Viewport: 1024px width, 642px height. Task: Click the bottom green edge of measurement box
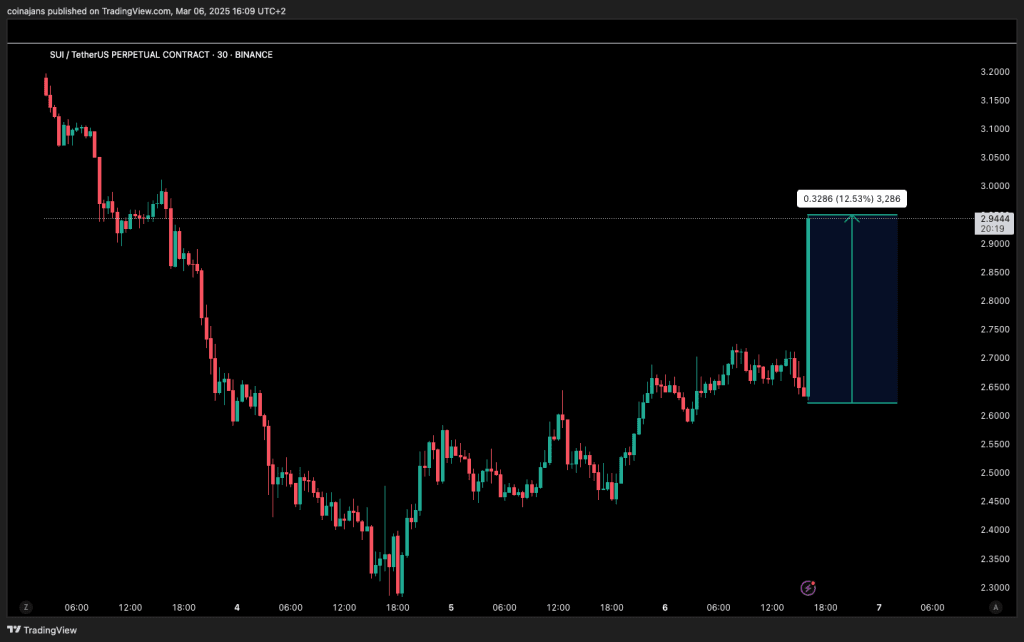(852, 403)
